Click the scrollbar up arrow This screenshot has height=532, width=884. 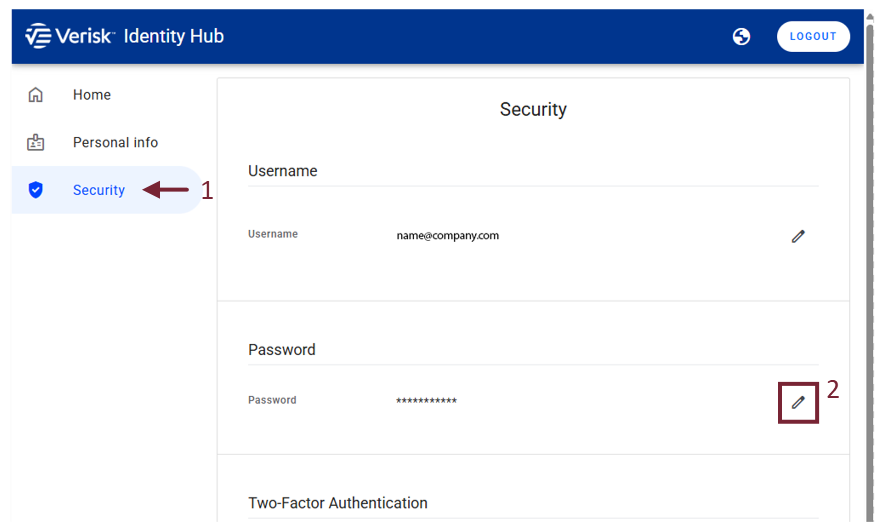pos(870,17)
